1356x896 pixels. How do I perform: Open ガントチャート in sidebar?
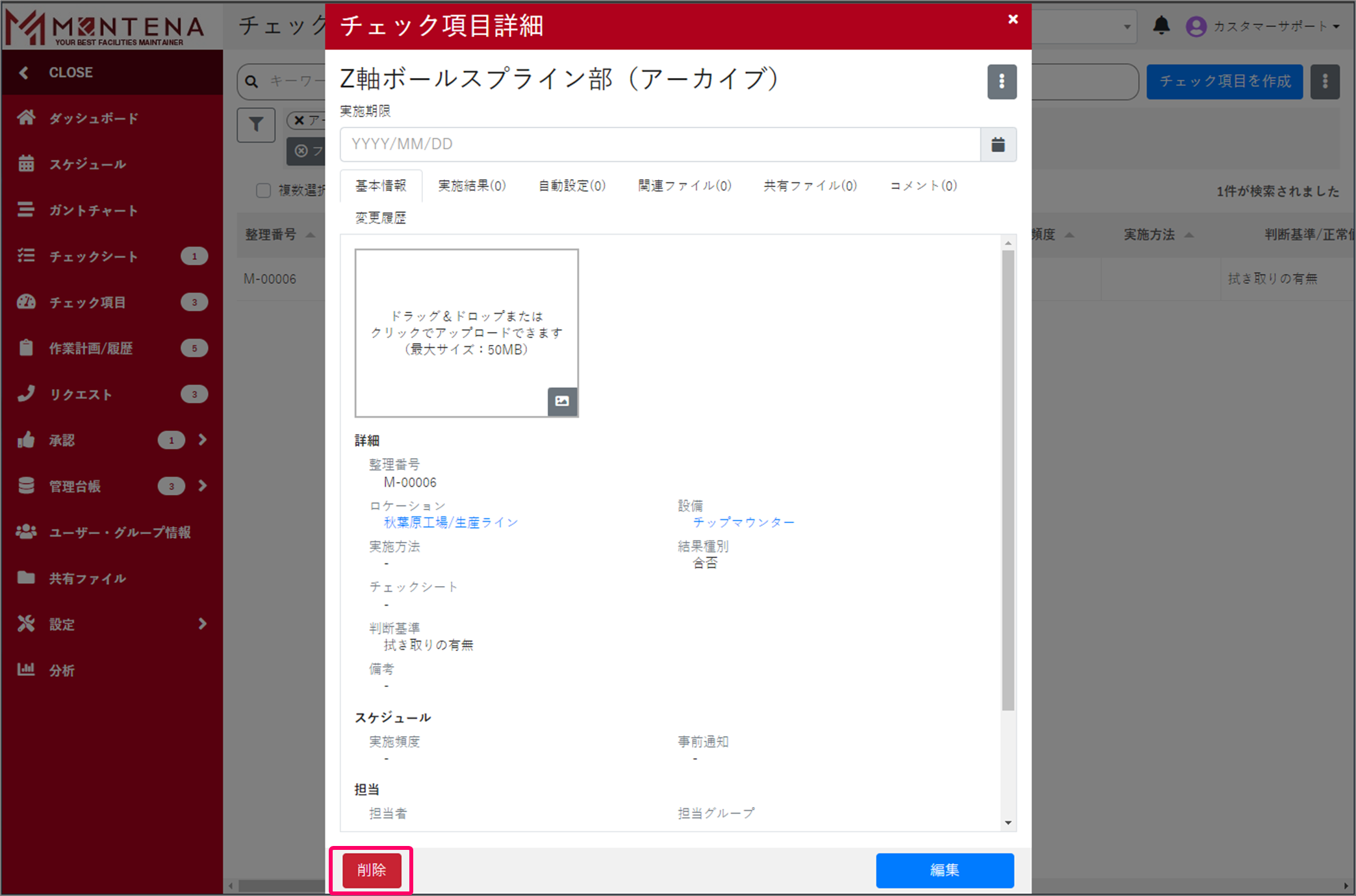click(93, 211)
